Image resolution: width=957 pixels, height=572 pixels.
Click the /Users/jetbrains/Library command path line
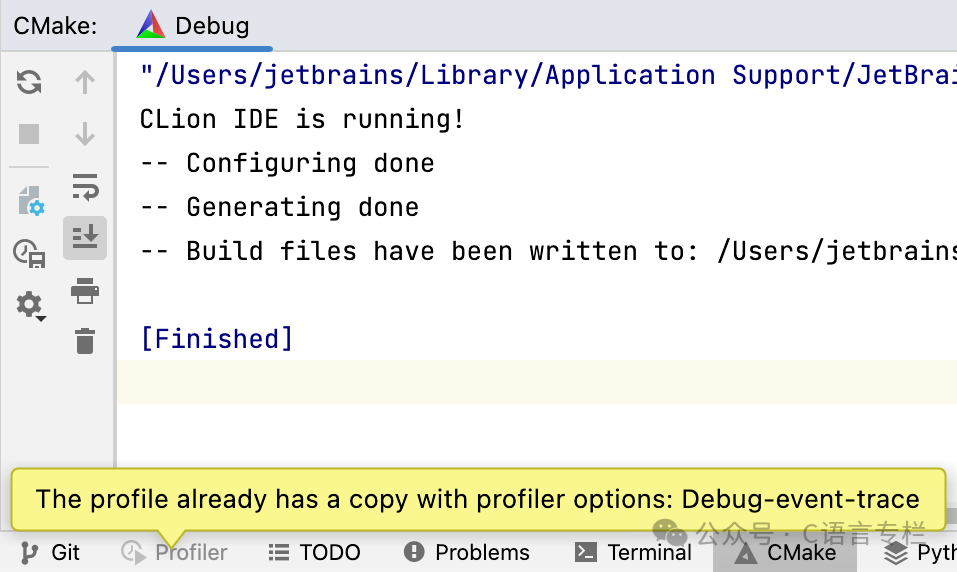coord(548,75)
